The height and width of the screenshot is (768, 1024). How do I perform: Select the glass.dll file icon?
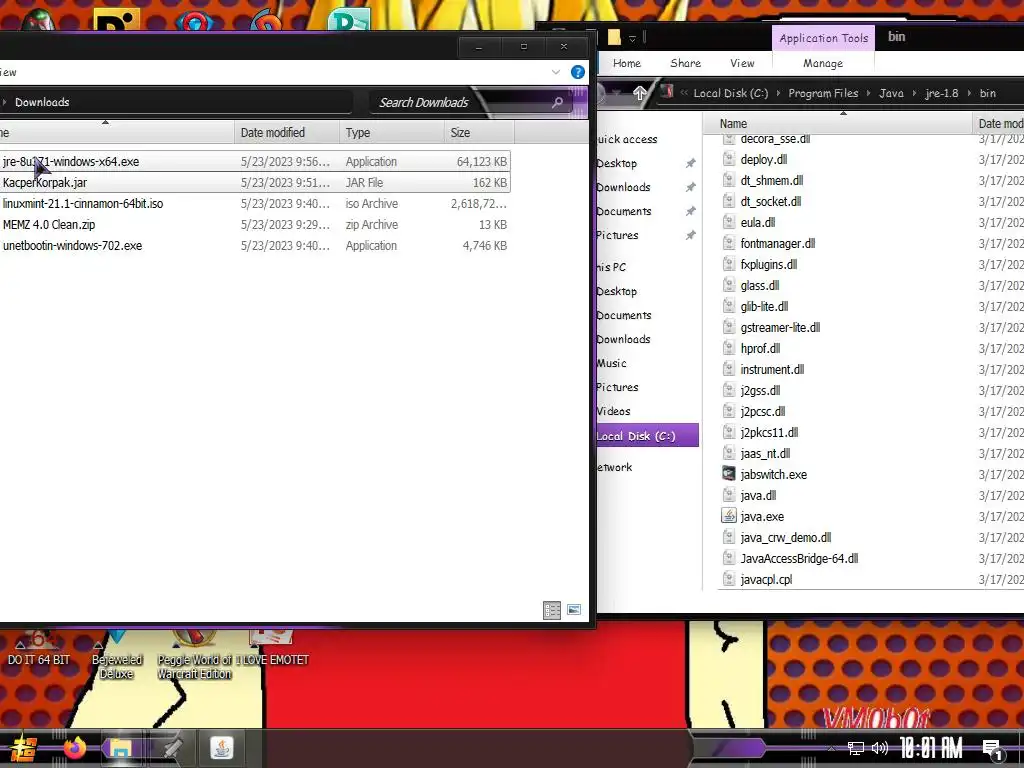click(x=729, y=285)
